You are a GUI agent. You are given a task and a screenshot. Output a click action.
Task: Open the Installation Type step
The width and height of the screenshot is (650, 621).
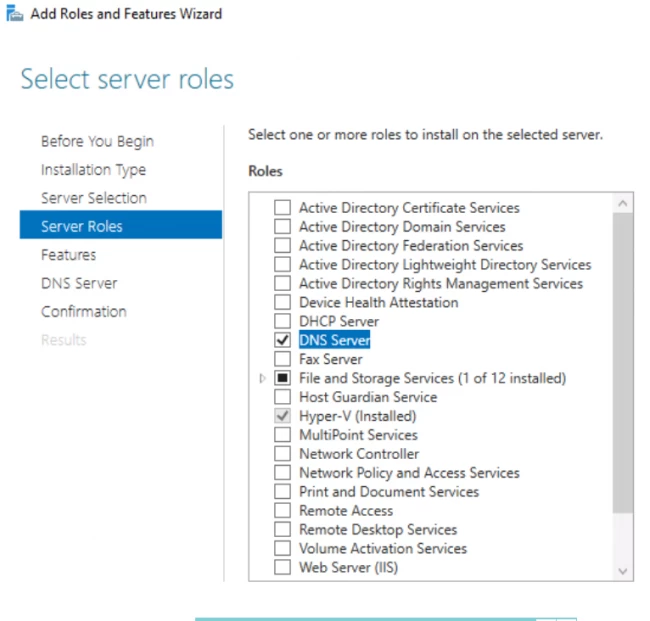(93, 170)
